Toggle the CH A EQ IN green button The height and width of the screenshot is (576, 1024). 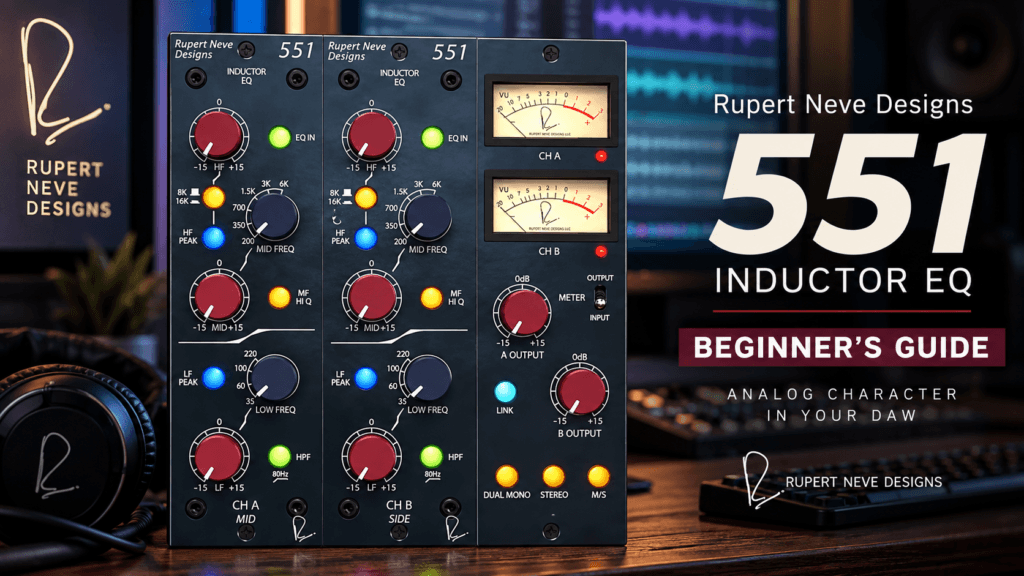point(280,138)
